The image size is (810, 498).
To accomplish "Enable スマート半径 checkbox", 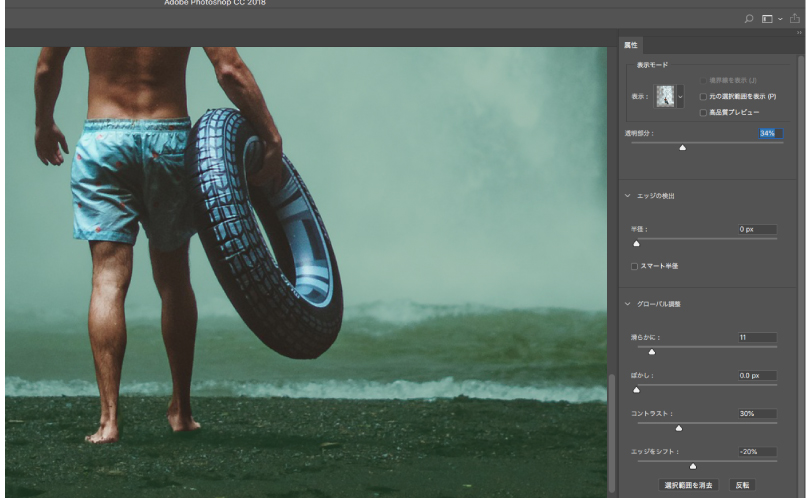I will coord(634,267).
